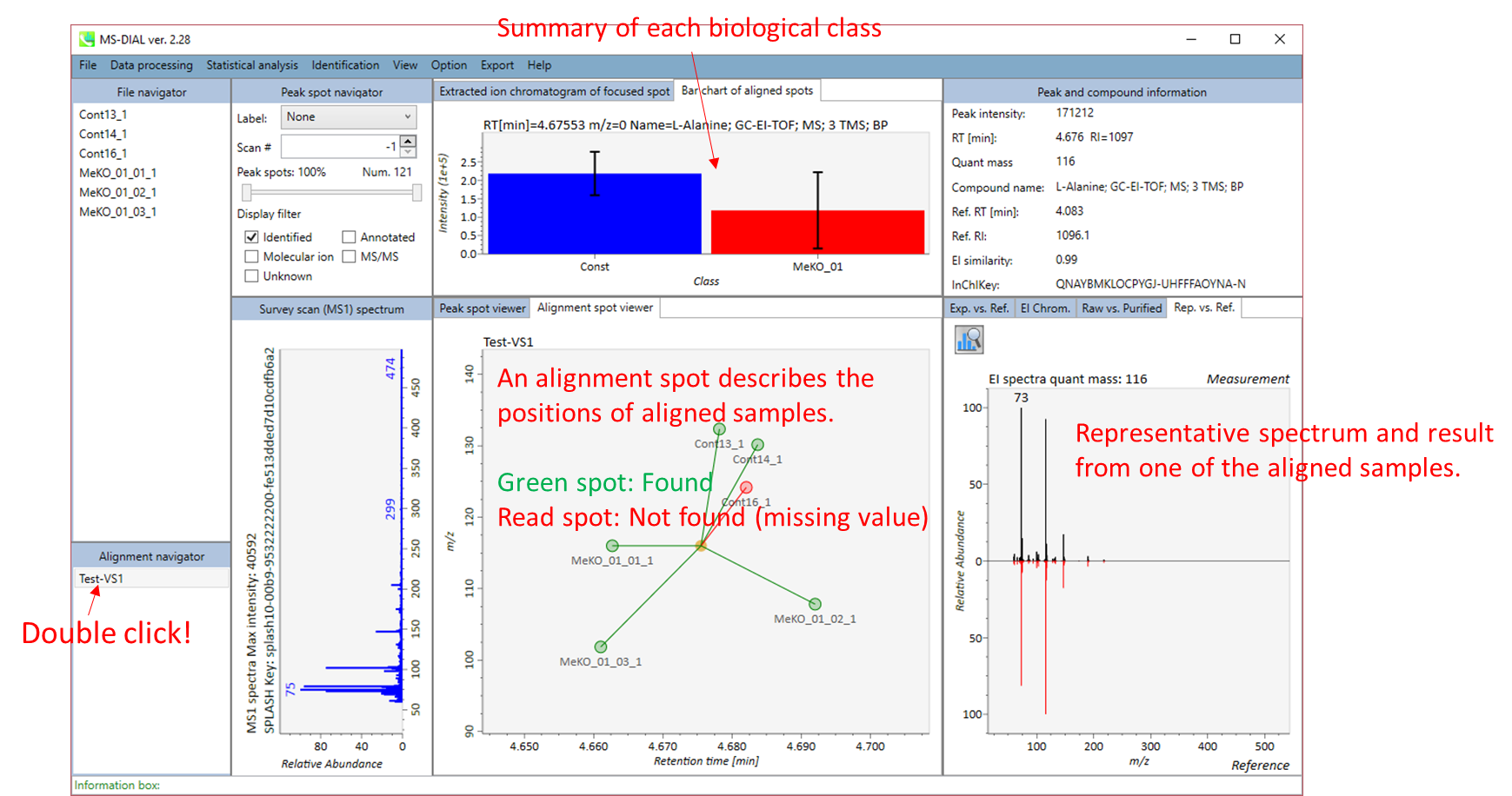Decrease the Scan number with down arrow
Image resolution: width=1512 pixels, height=796 pixels.
coord(408,152)
